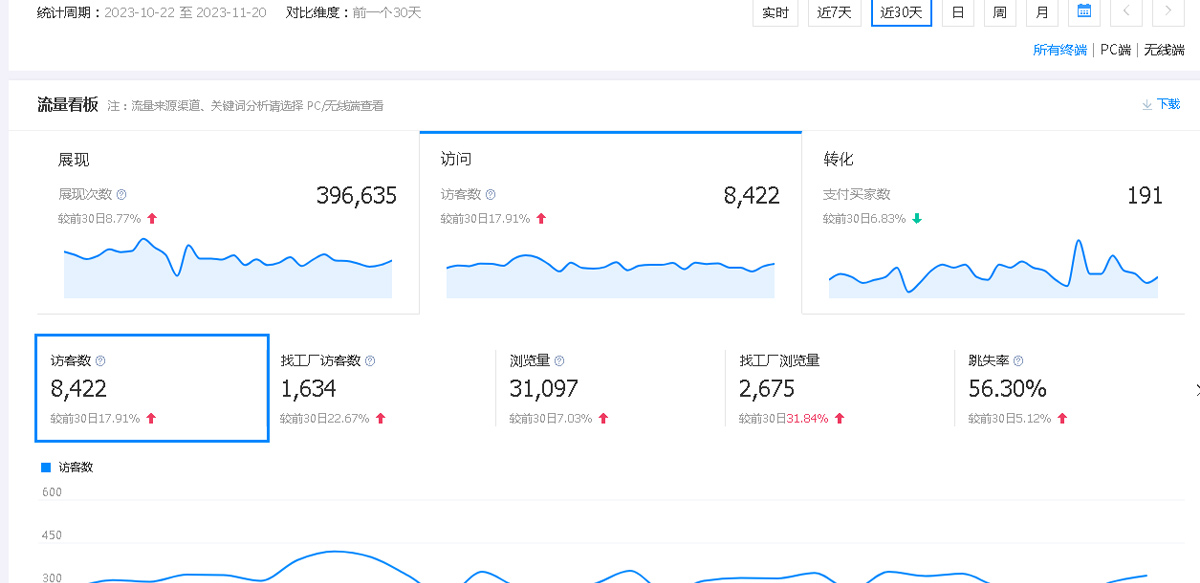This screenshot has width=1200, height=583.
Task: Click help icon next to 找工厂访客数
Action: (370, 361)
